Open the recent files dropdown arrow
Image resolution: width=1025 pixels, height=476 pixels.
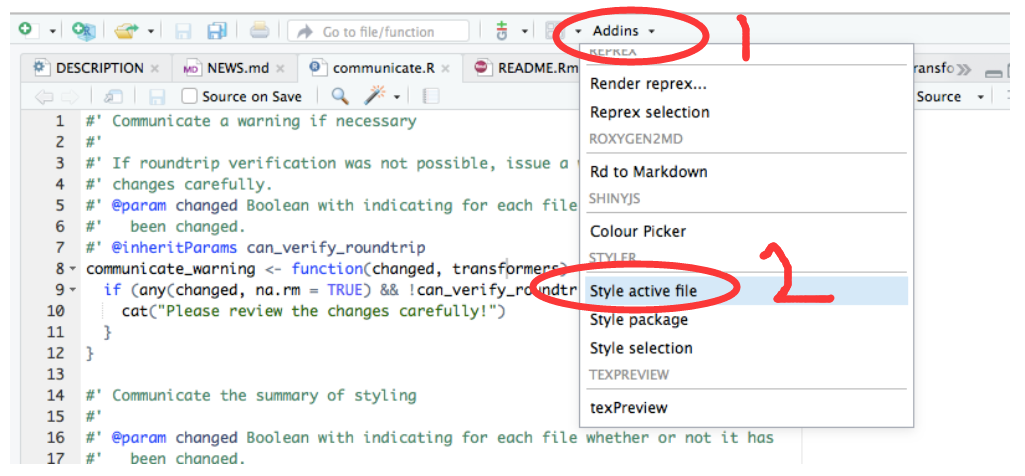click(150, 32)
